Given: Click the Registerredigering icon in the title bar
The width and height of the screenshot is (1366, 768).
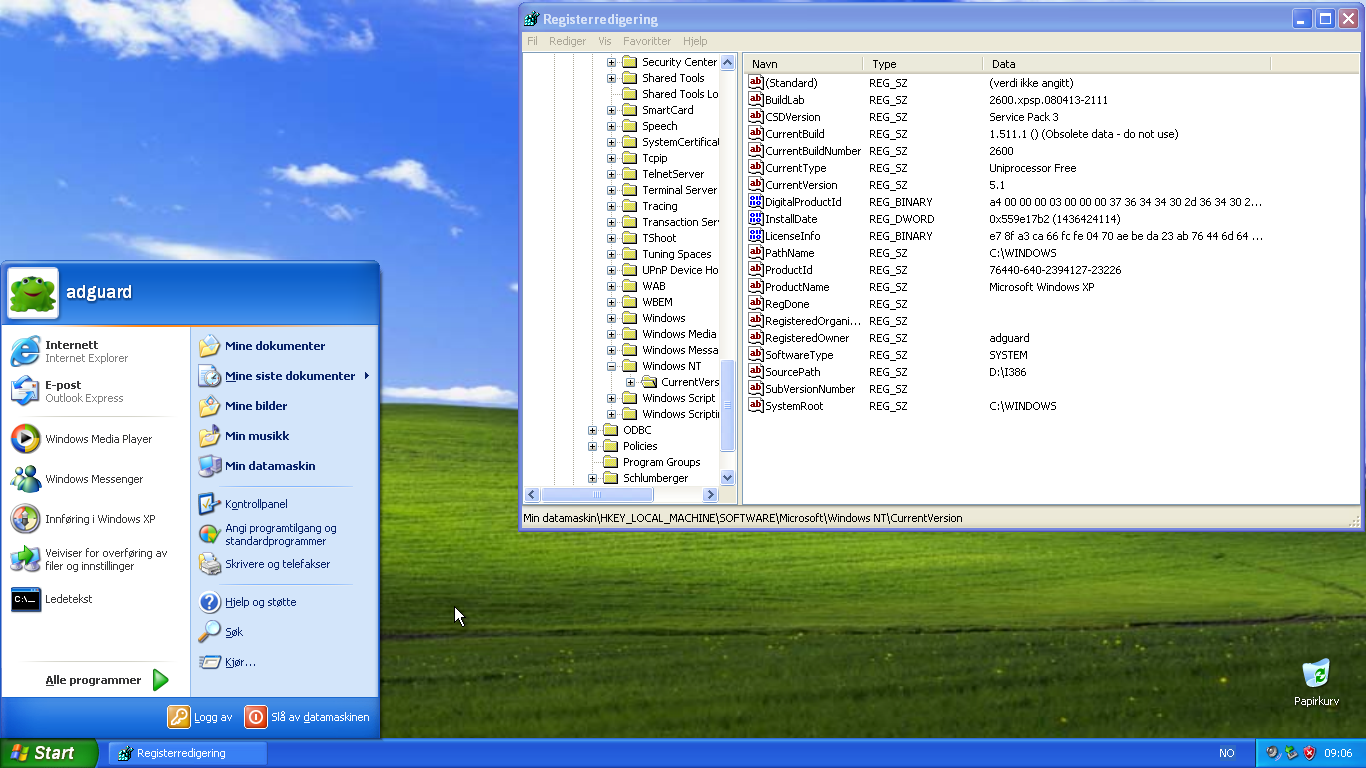Looking at the screenshot, I should (530, 18).
